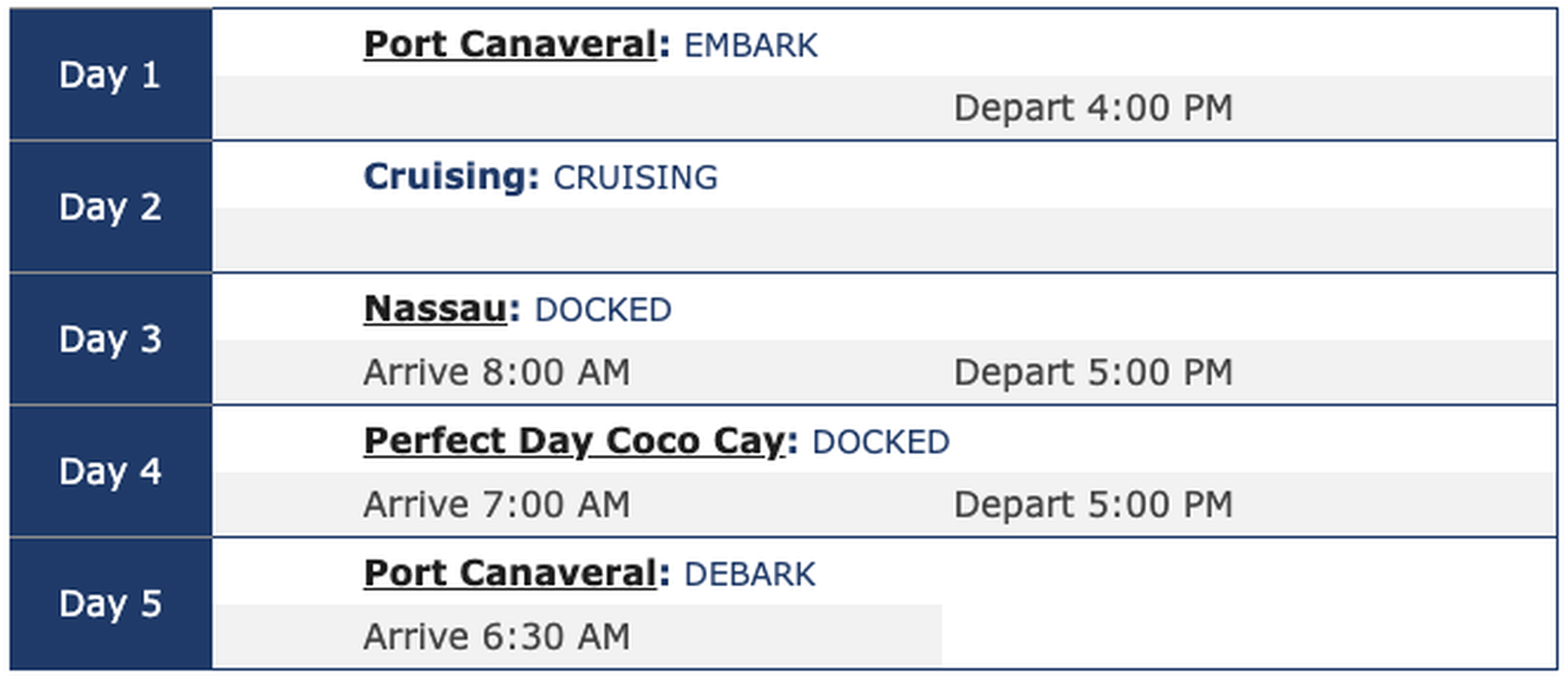
Task: Click the Arrive 7:00 AM time
Action: [496, 505]
